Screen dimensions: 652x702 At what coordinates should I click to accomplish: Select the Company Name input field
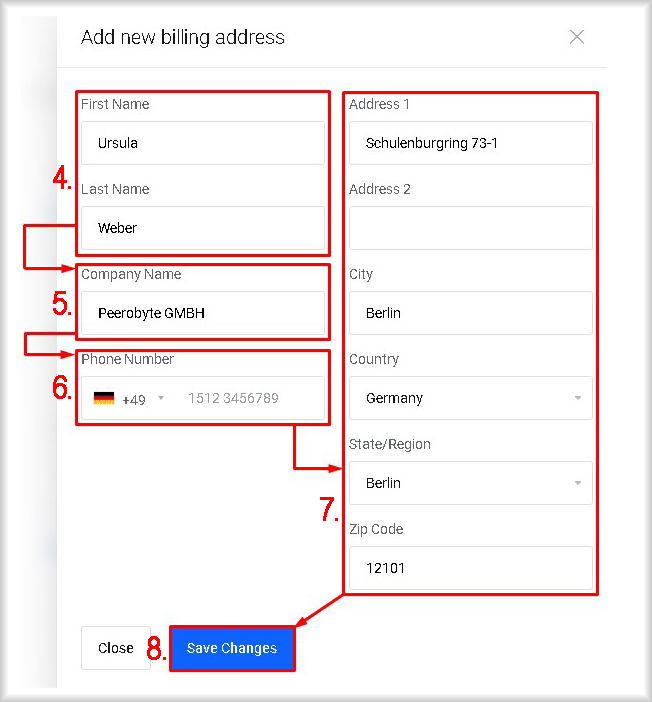pos(203,313)
